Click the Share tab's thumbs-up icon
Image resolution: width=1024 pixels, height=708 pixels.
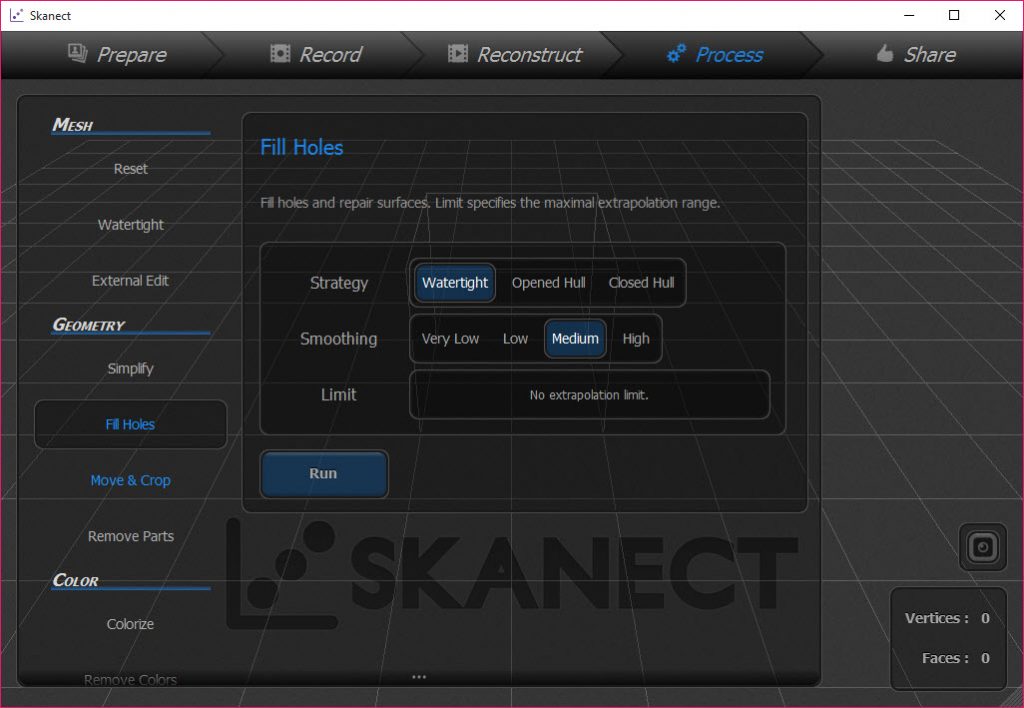tap(884, 53)
